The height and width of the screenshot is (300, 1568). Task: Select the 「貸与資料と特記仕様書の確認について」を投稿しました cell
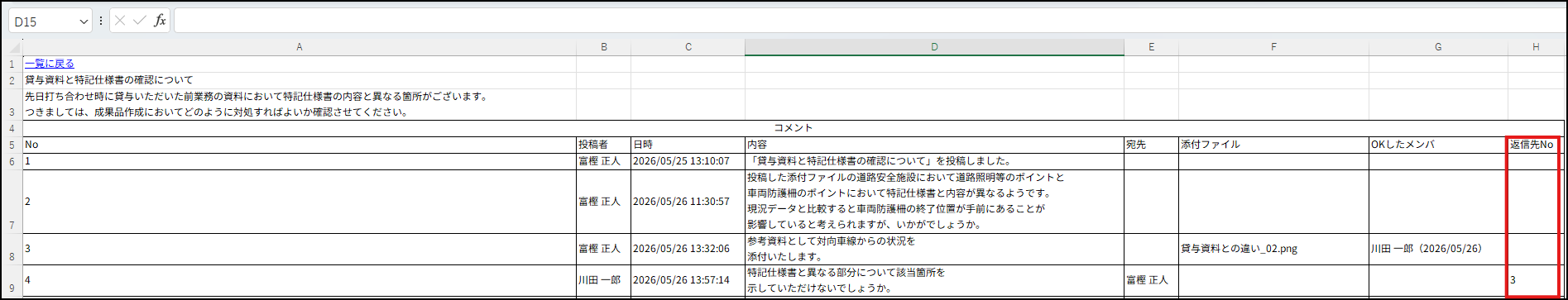tap(934, 161)
